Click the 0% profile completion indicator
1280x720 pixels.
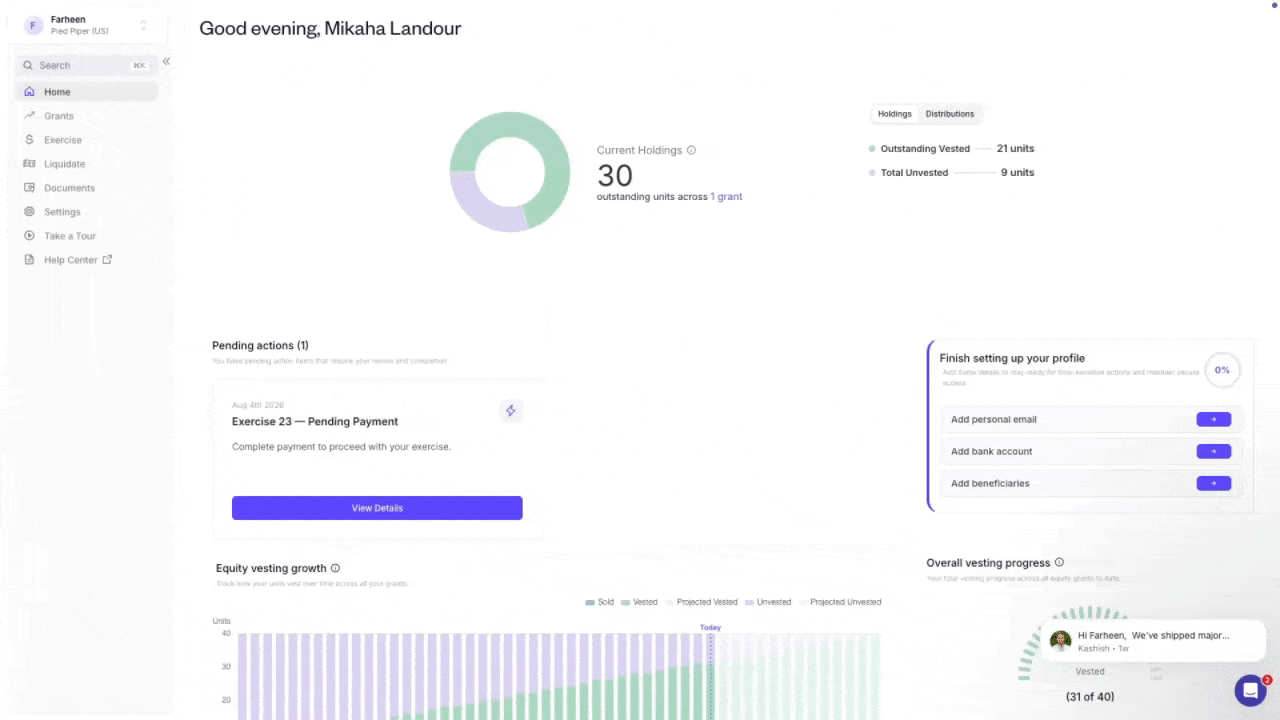(1222, 370)
